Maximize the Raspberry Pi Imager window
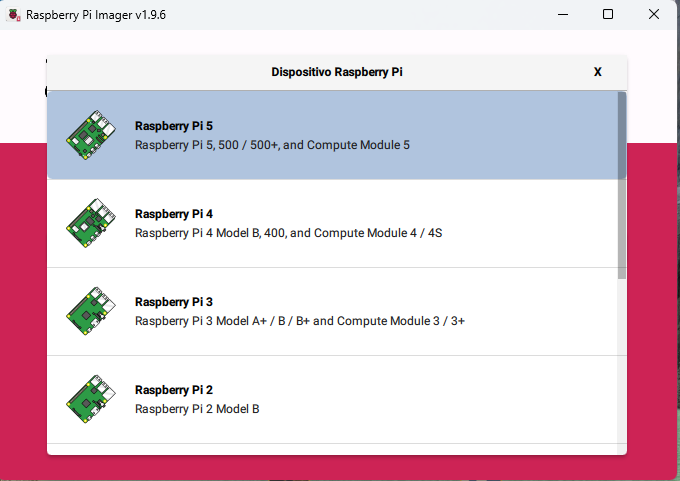Screen dimensions: 680x481 [x=608, y=15]
